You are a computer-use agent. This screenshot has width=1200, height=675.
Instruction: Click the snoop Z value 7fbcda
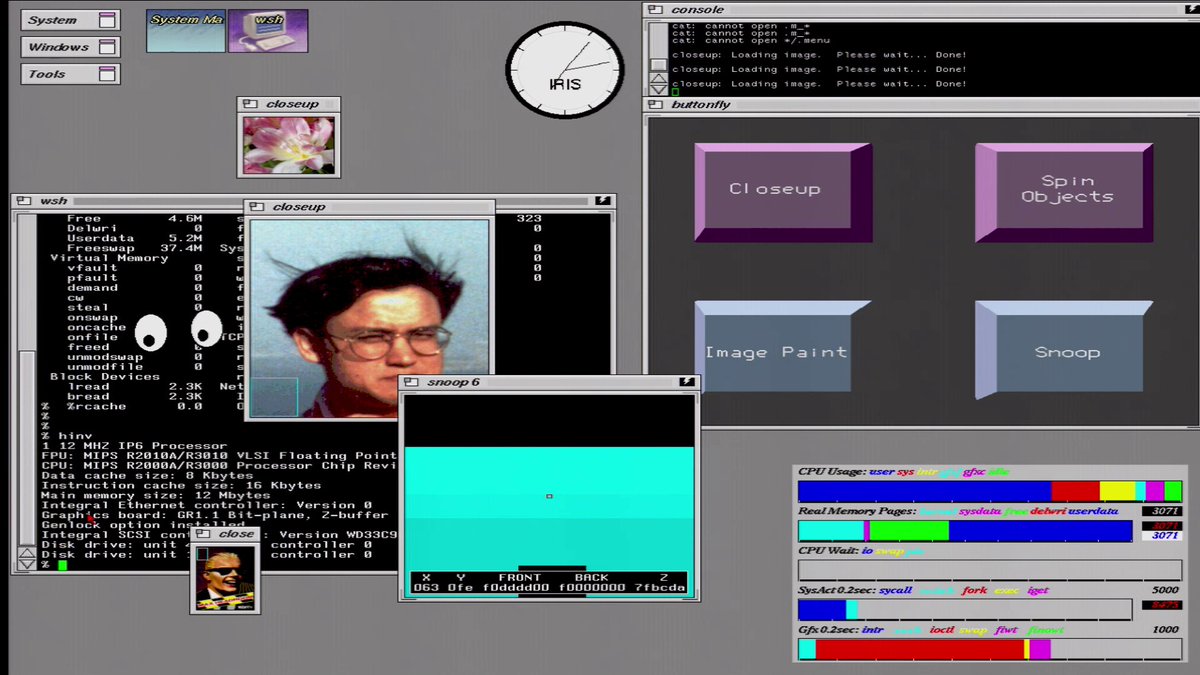coord(660,588)
